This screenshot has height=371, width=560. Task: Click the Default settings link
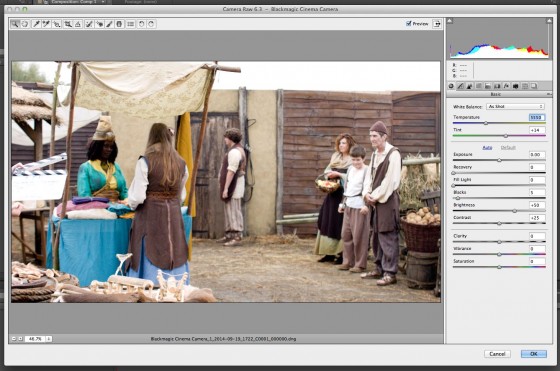[x=508, y=147]
